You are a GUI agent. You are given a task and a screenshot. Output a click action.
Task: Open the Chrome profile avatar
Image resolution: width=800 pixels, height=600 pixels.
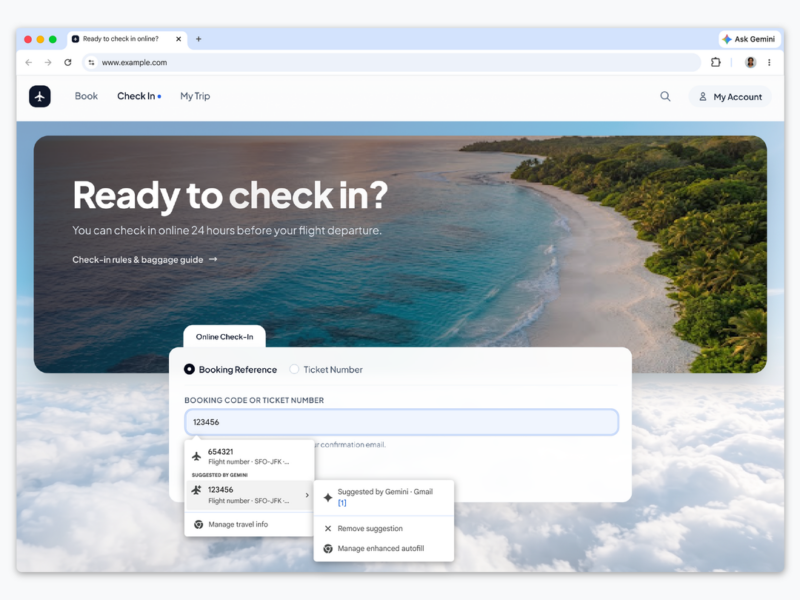[x=751, y=62]
